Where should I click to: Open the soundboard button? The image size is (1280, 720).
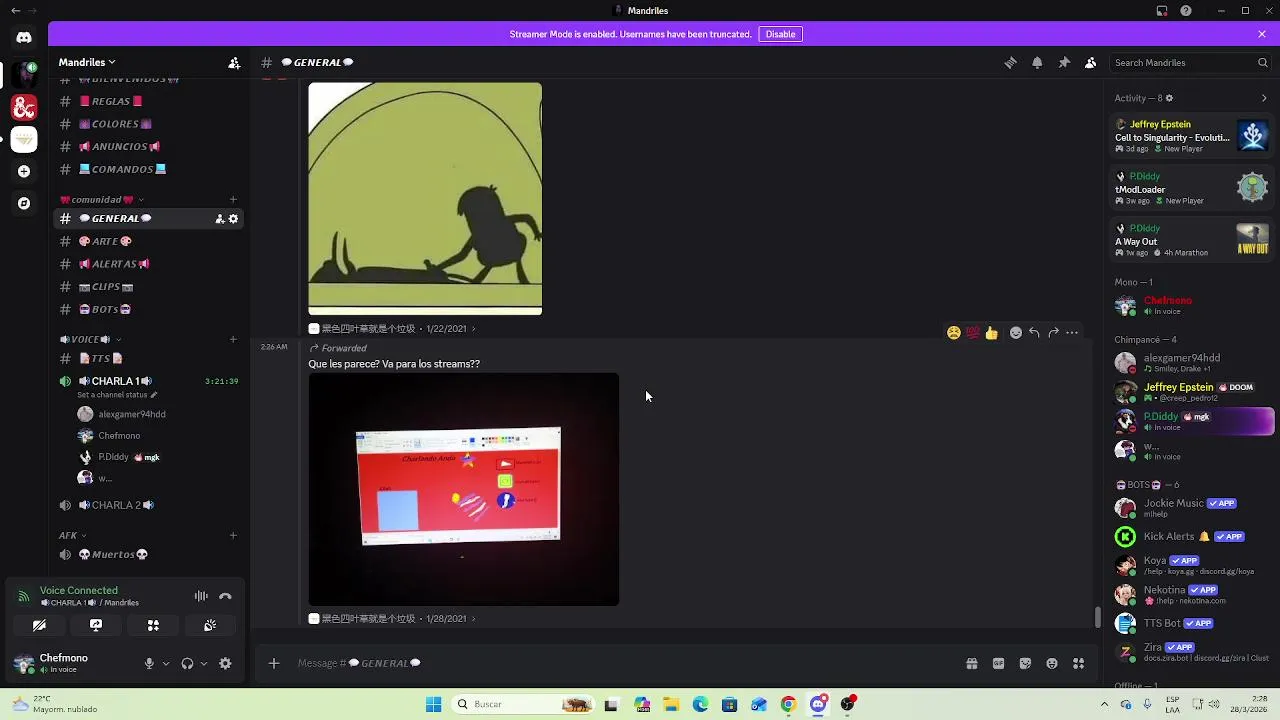[x=210, y=625]
